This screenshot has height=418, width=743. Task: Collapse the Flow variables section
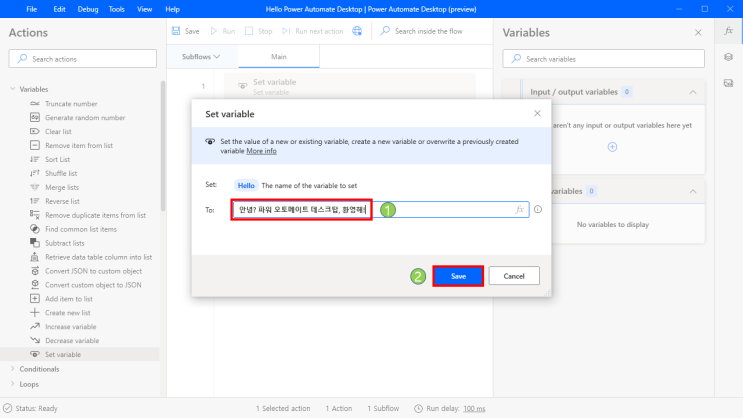693,191
